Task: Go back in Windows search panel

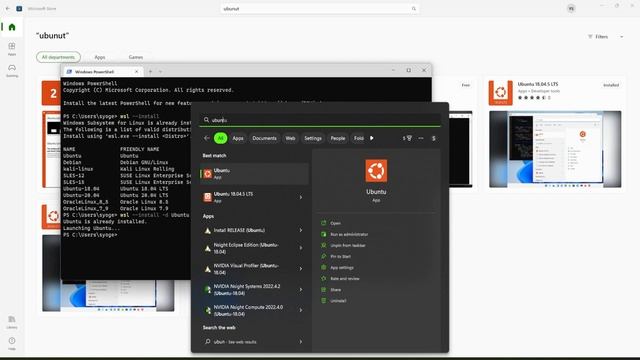Action: [207, 138]
